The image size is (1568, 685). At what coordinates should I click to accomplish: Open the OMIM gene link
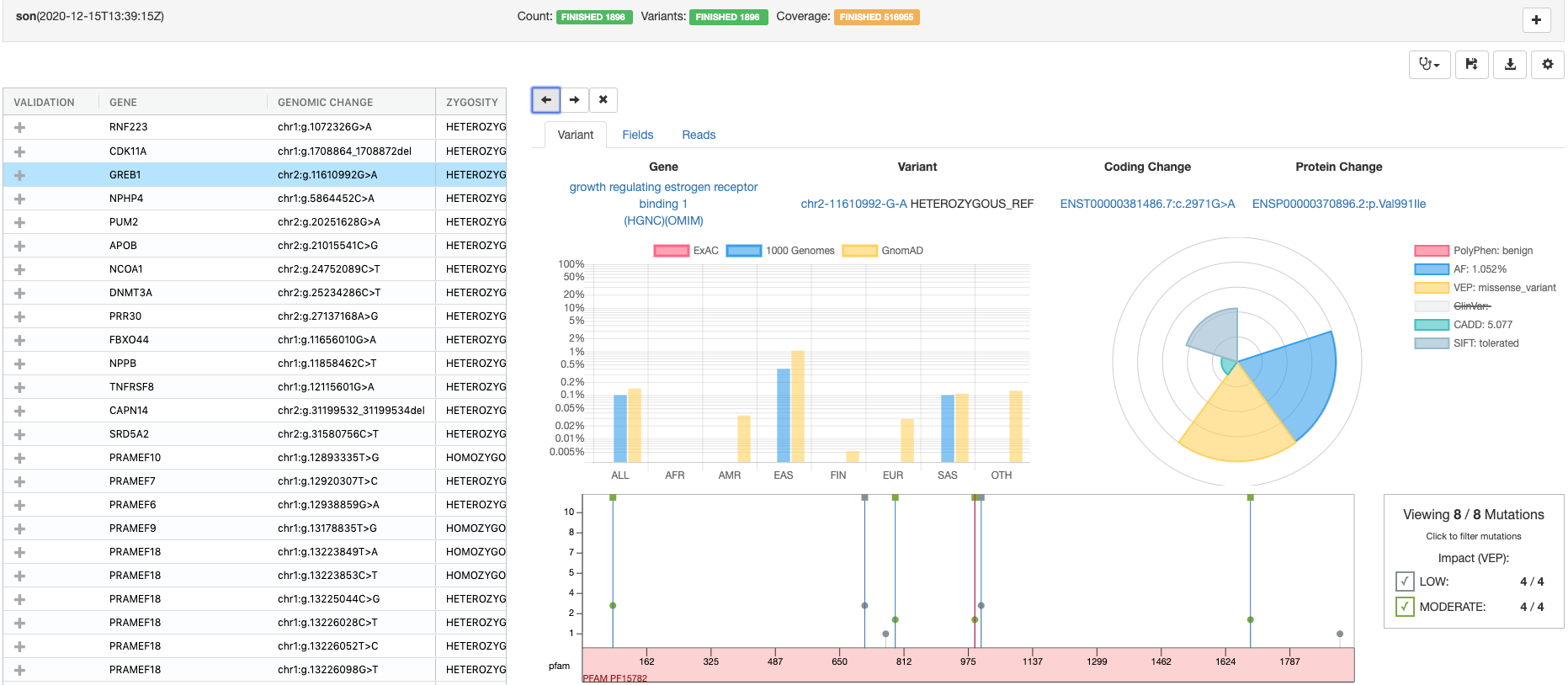[685, 220]
